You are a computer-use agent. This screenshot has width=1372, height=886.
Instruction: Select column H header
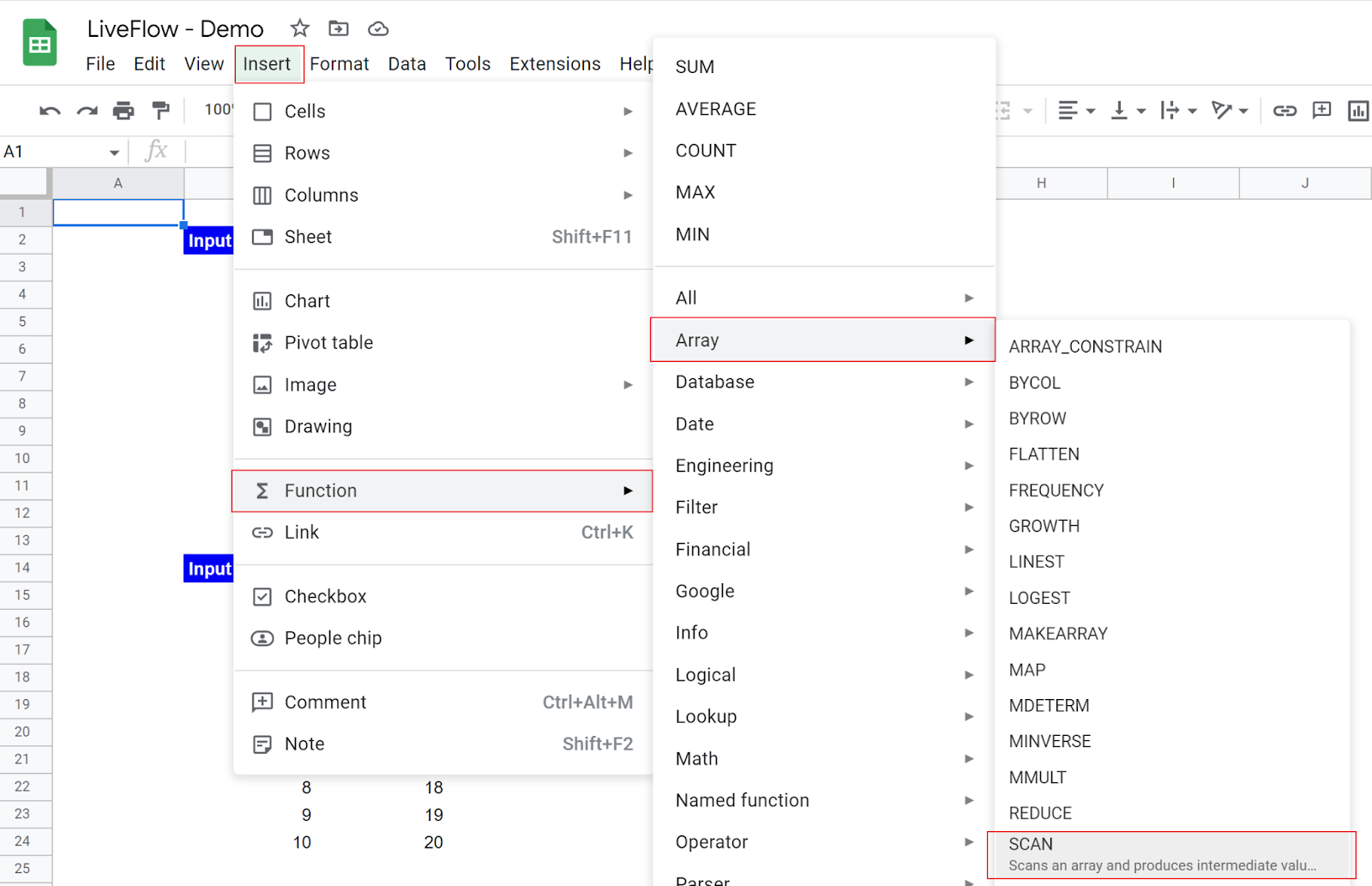pyautogui.click(x=1041, y=183)
